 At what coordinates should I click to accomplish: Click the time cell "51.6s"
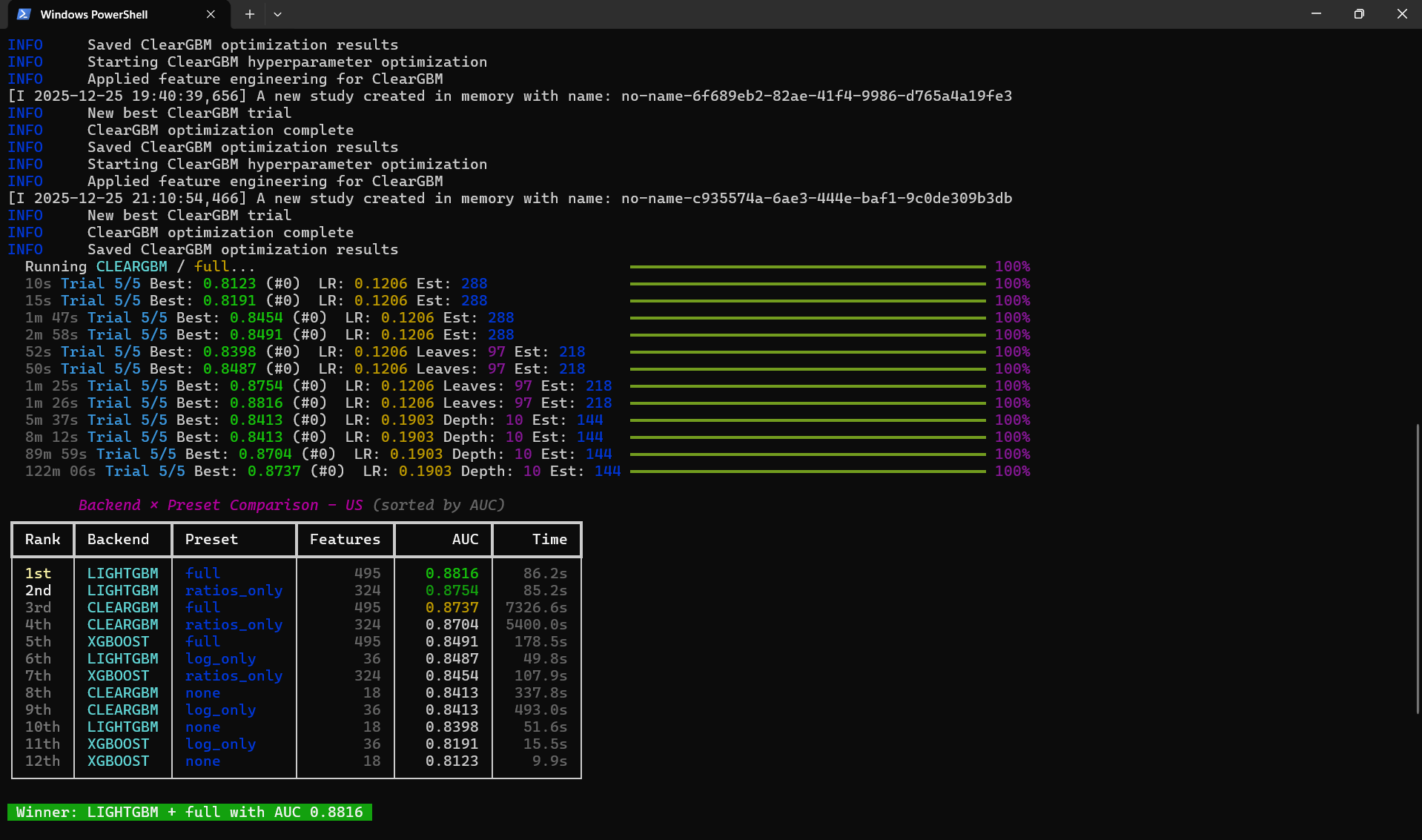click(545, 727)
